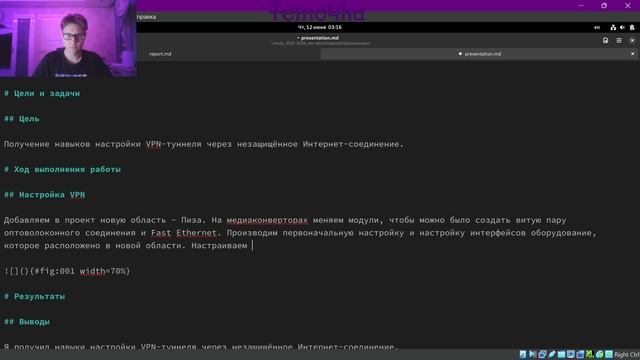This screenshot has height=360, width=640.
Task: Open the clock showing Чт, 12 июня 03:16
Action: 320,27
